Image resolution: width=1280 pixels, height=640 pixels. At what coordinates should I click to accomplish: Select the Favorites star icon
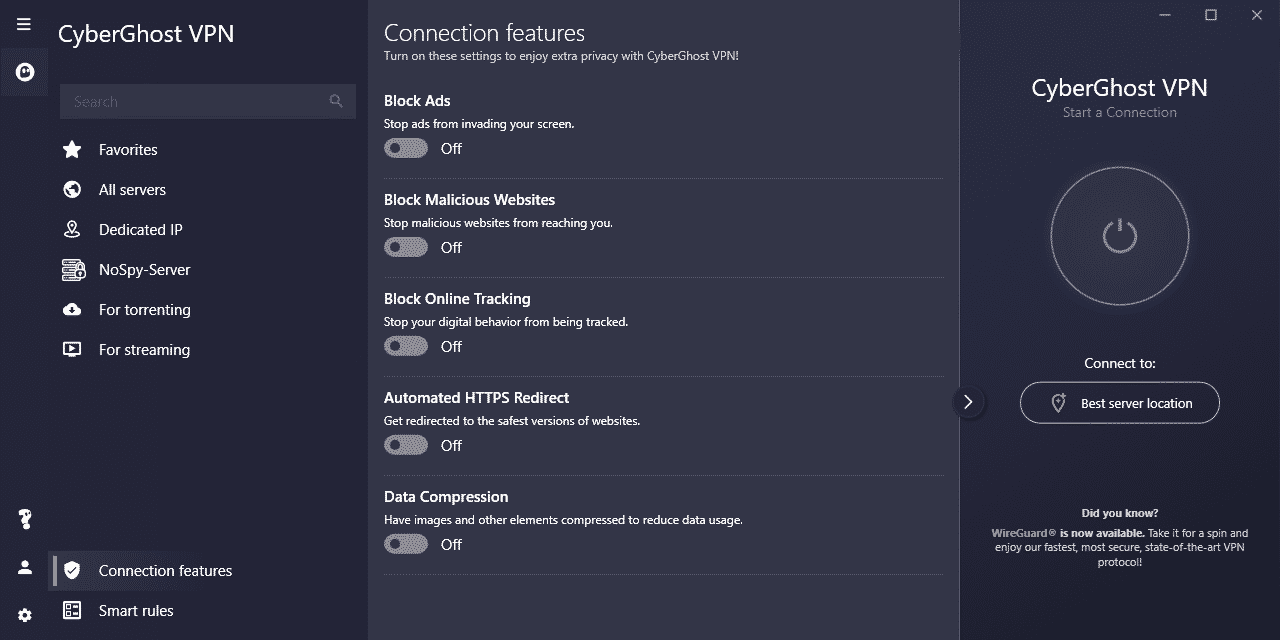[x=71, y=149]
